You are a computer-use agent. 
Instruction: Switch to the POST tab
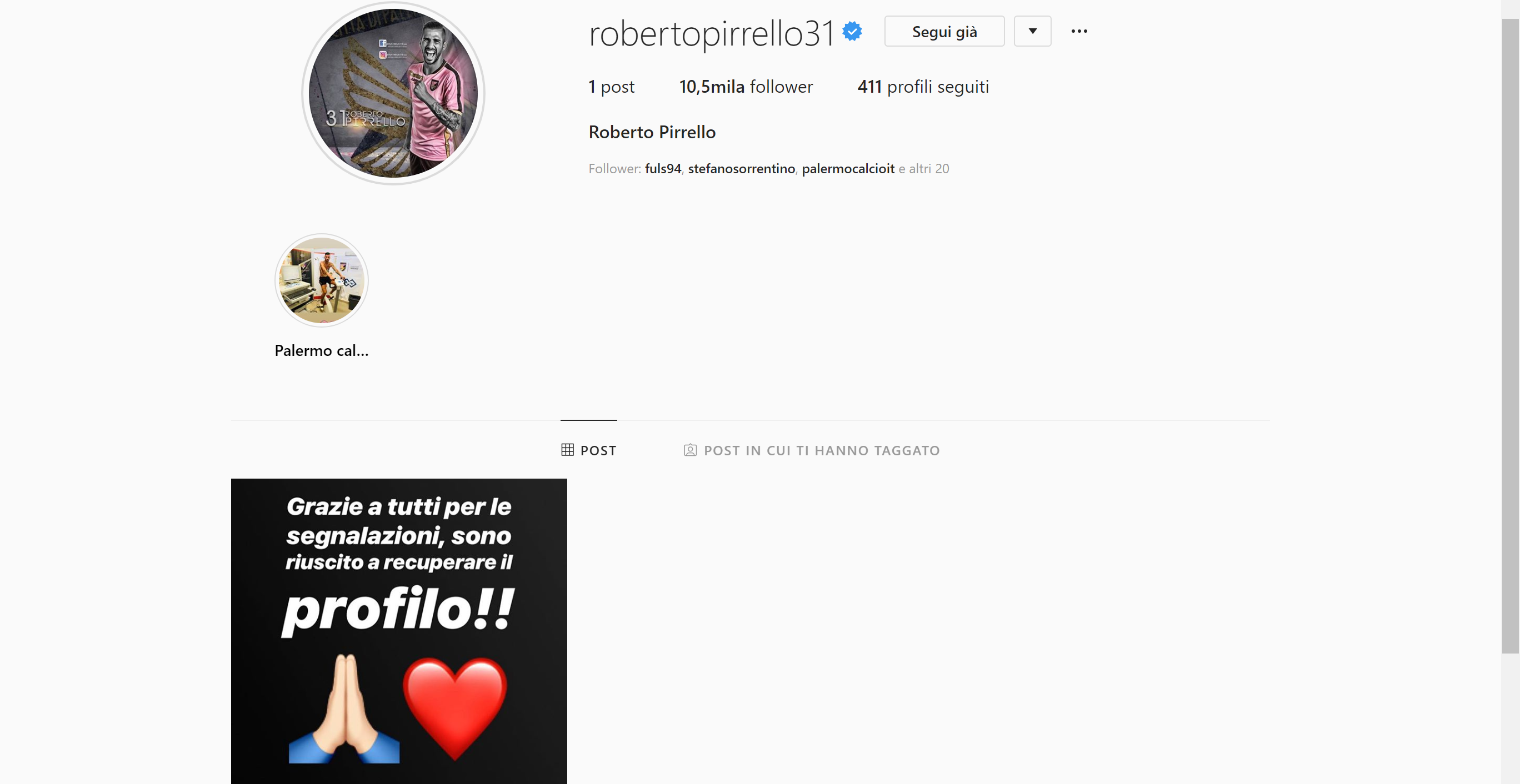click(x=589, y=450)
